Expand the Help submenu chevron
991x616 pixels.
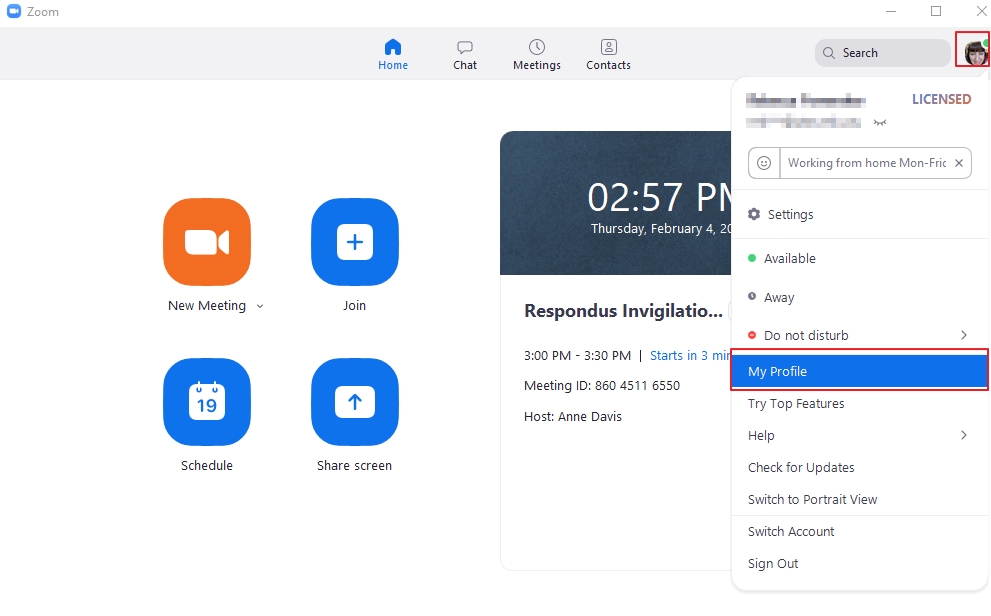click(x=964, y=435)
